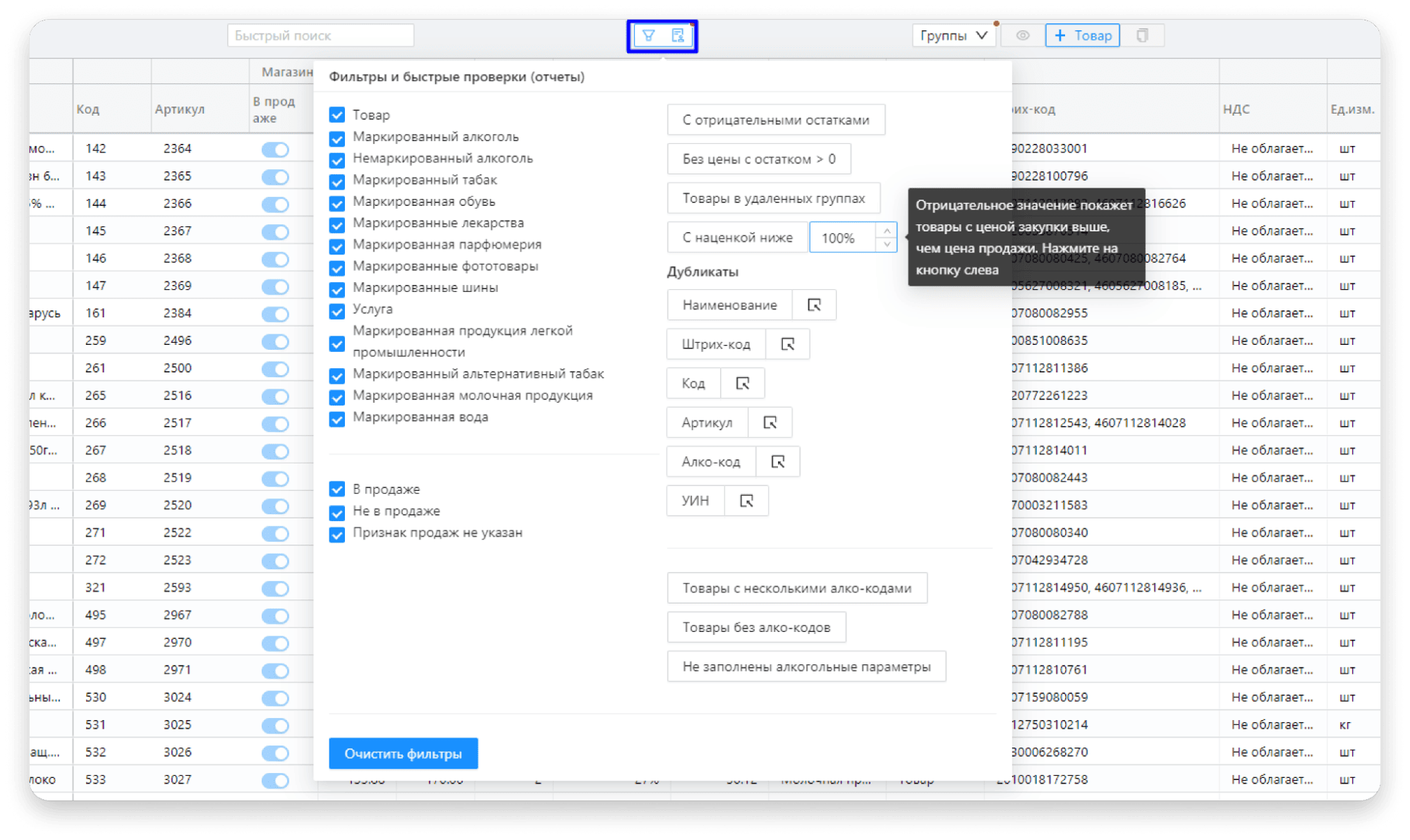
Task: Uncheck Немаркированный алкоголь checkbox
Action: [337, 159]
